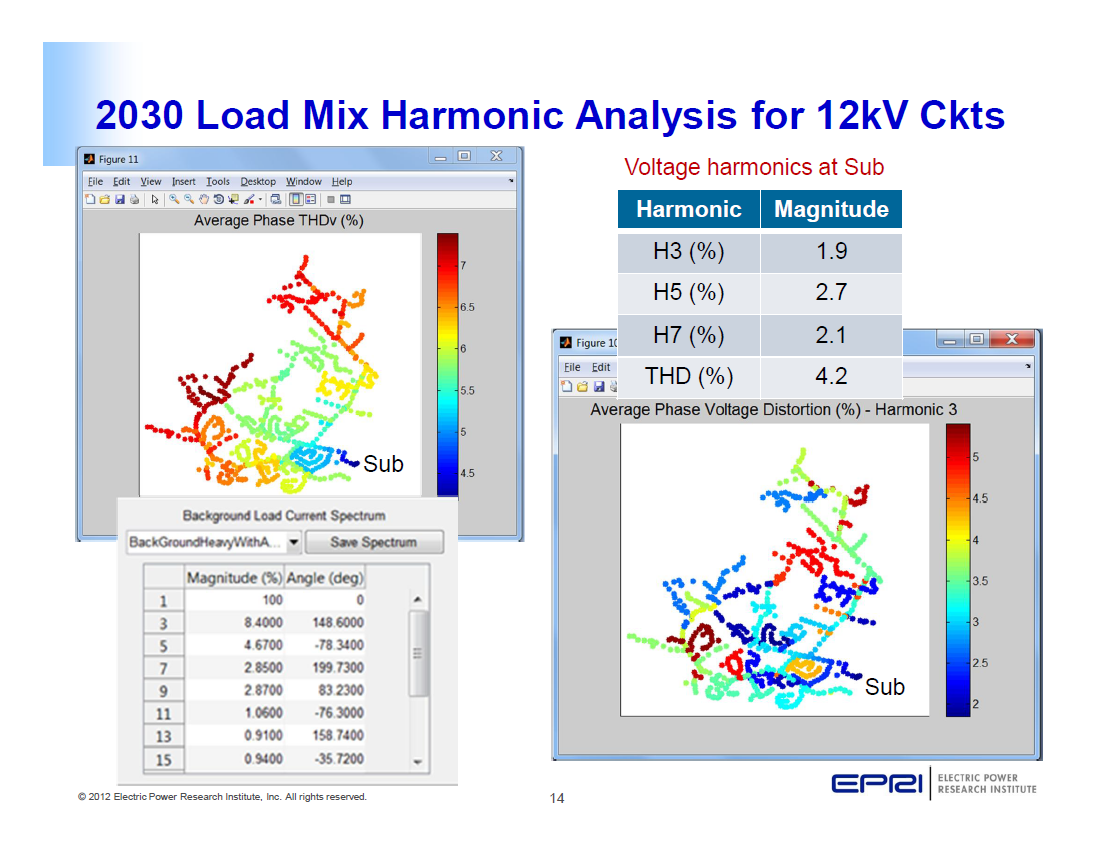Open a file using Figure 10's Open icon

coord(581,385)
